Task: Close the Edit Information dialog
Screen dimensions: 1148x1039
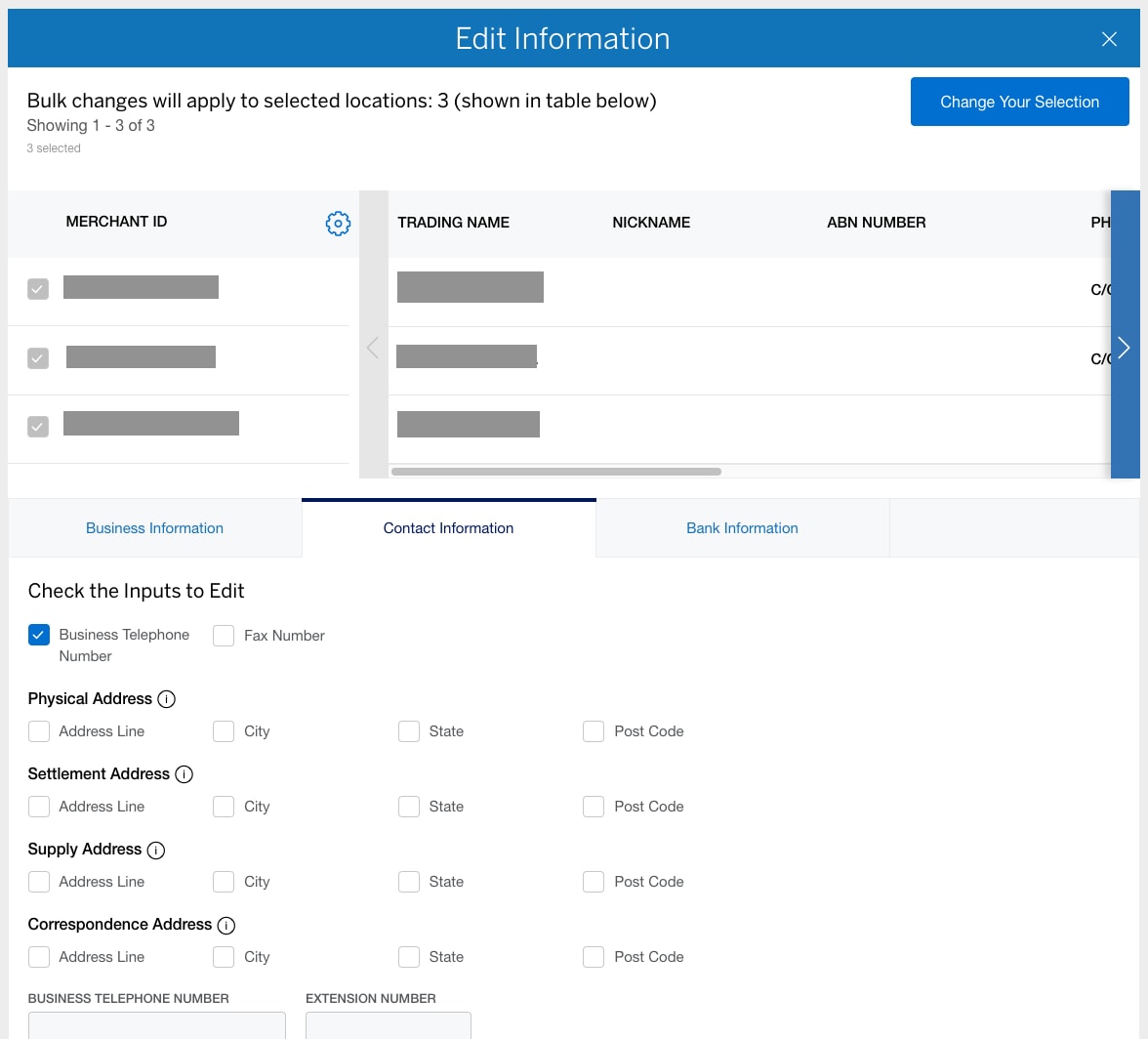Action: pos(1109,39)
